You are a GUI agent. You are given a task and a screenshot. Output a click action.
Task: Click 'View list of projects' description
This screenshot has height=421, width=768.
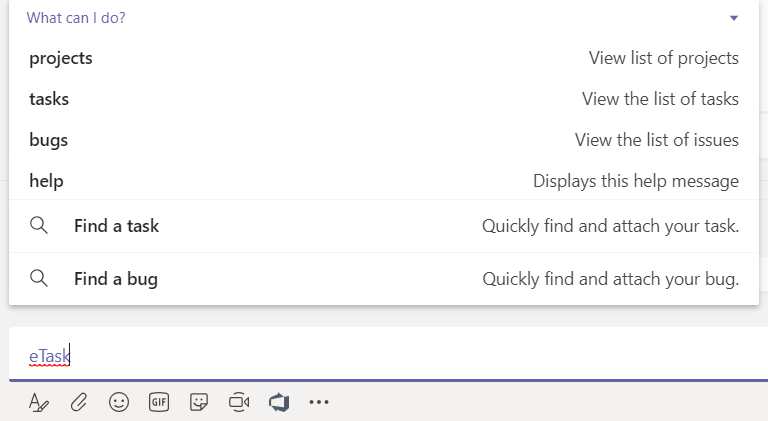(663, 58)
